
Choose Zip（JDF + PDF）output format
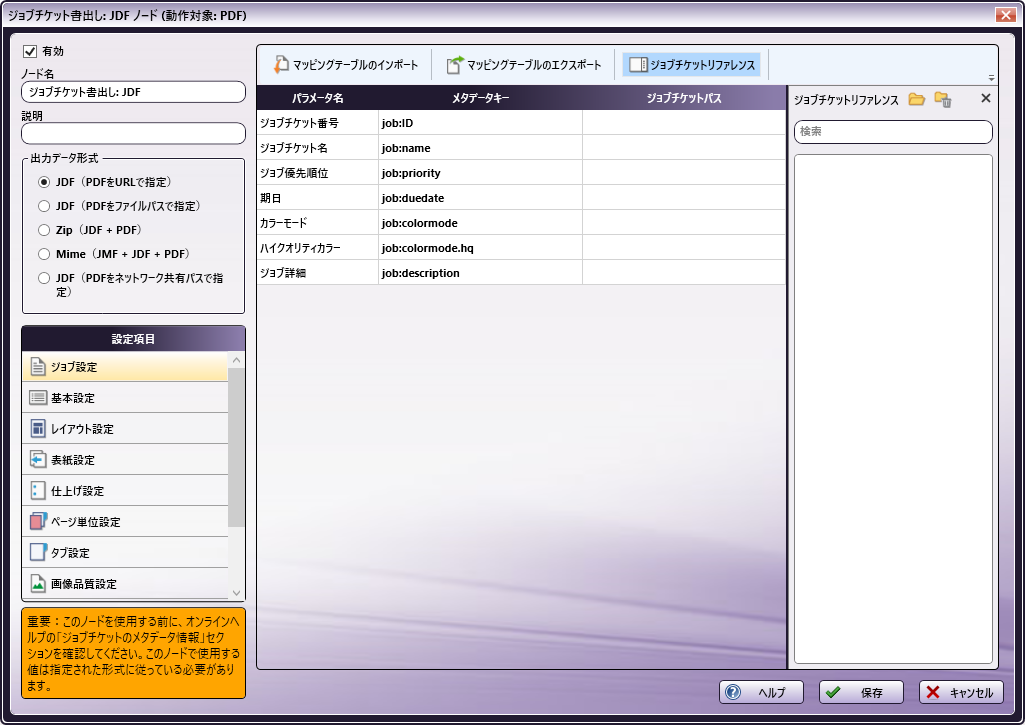44,230
